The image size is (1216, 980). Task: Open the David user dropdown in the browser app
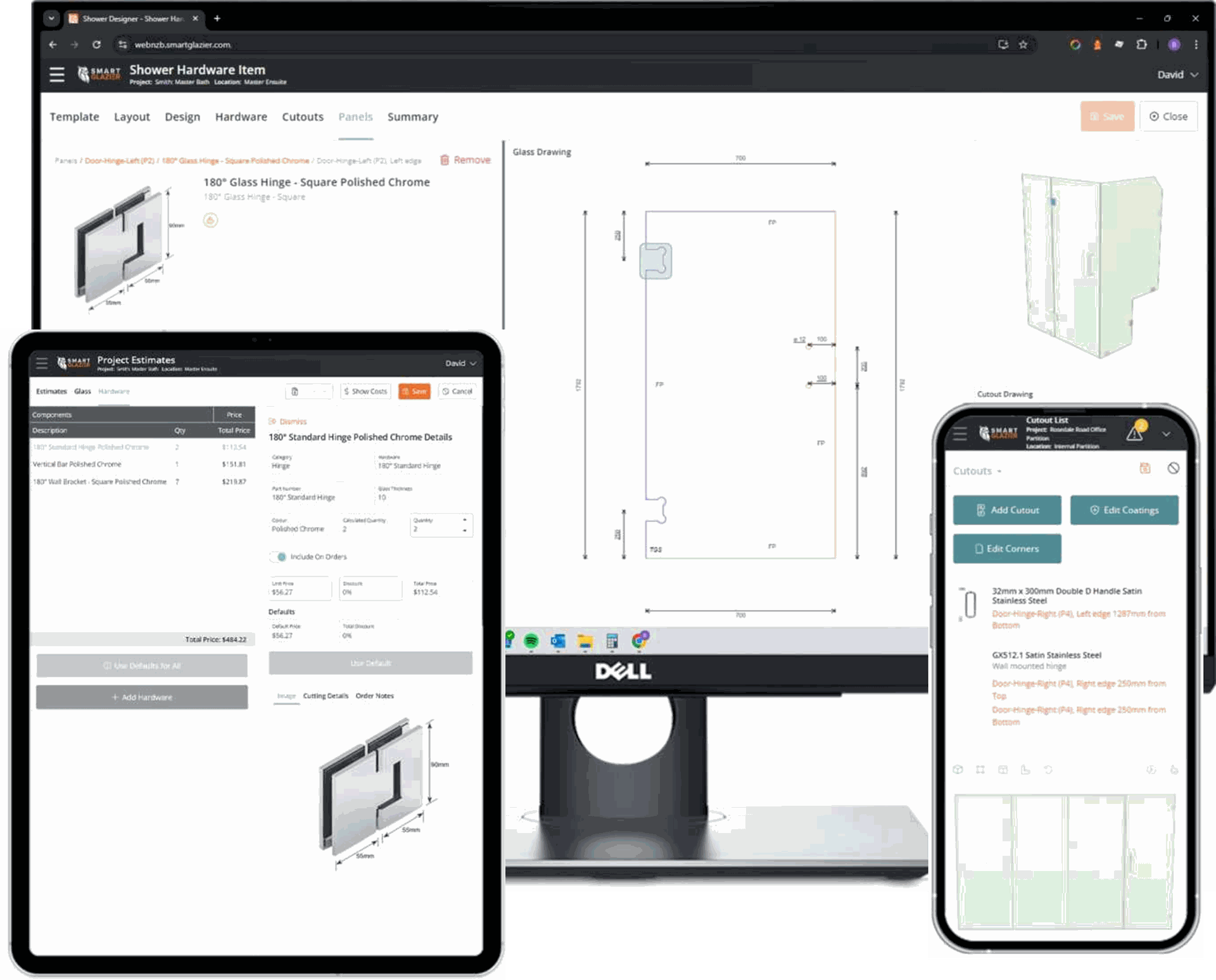pyautogui.click(x=1177, y=75)
